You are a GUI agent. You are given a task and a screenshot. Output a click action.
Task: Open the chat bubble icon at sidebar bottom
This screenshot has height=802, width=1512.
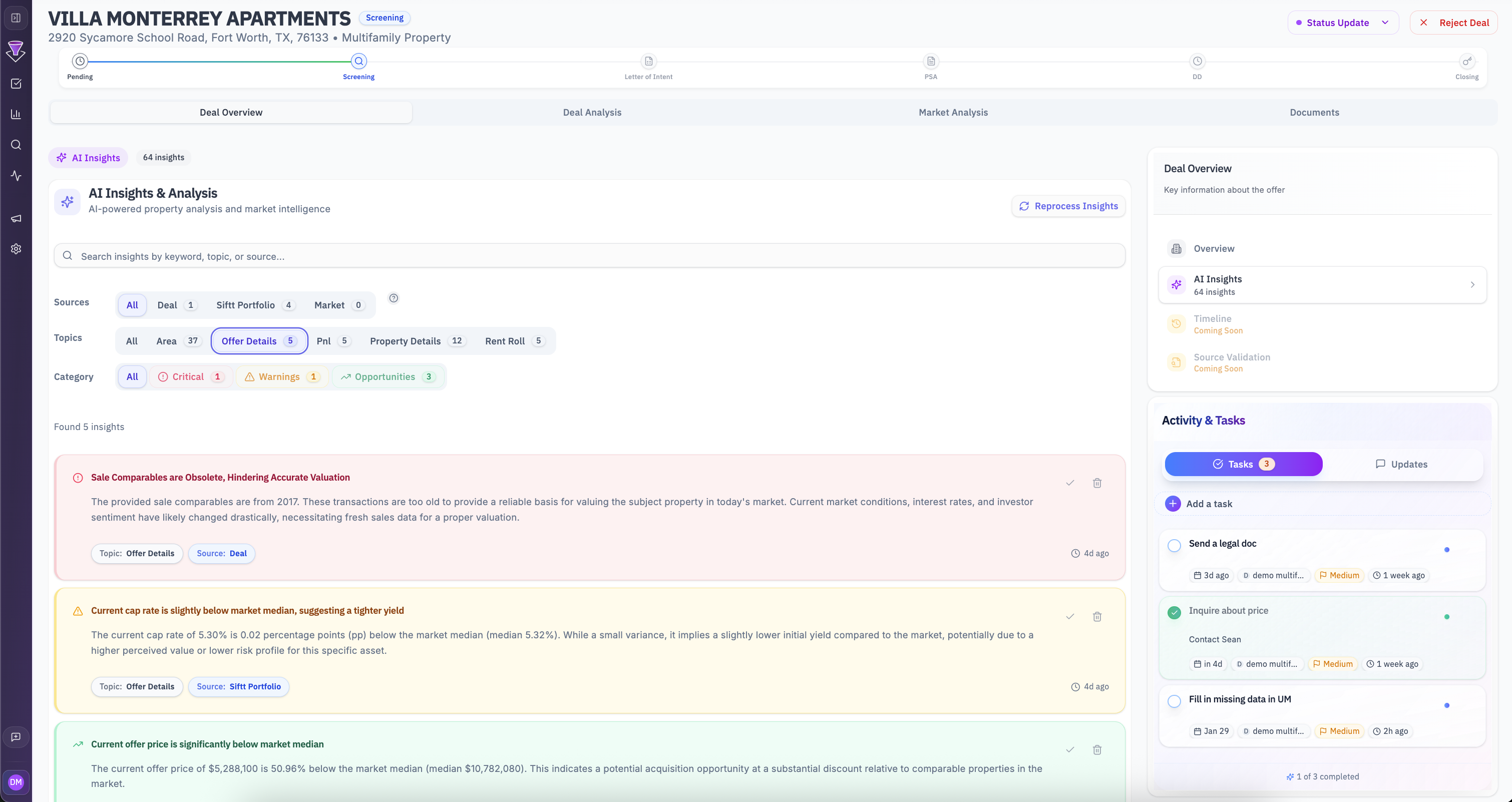click(x=16, y=737)
